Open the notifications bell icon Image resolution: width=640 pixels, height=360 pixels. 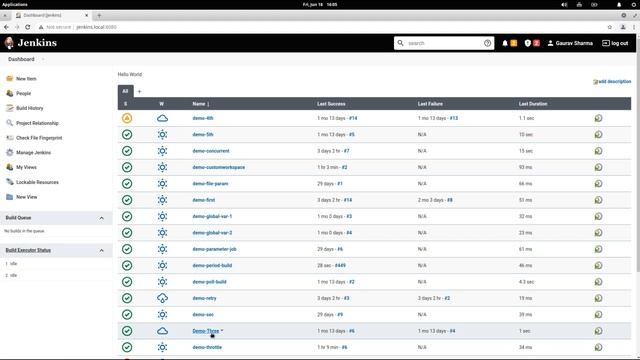pyautogui.click(x=505, y=43)
